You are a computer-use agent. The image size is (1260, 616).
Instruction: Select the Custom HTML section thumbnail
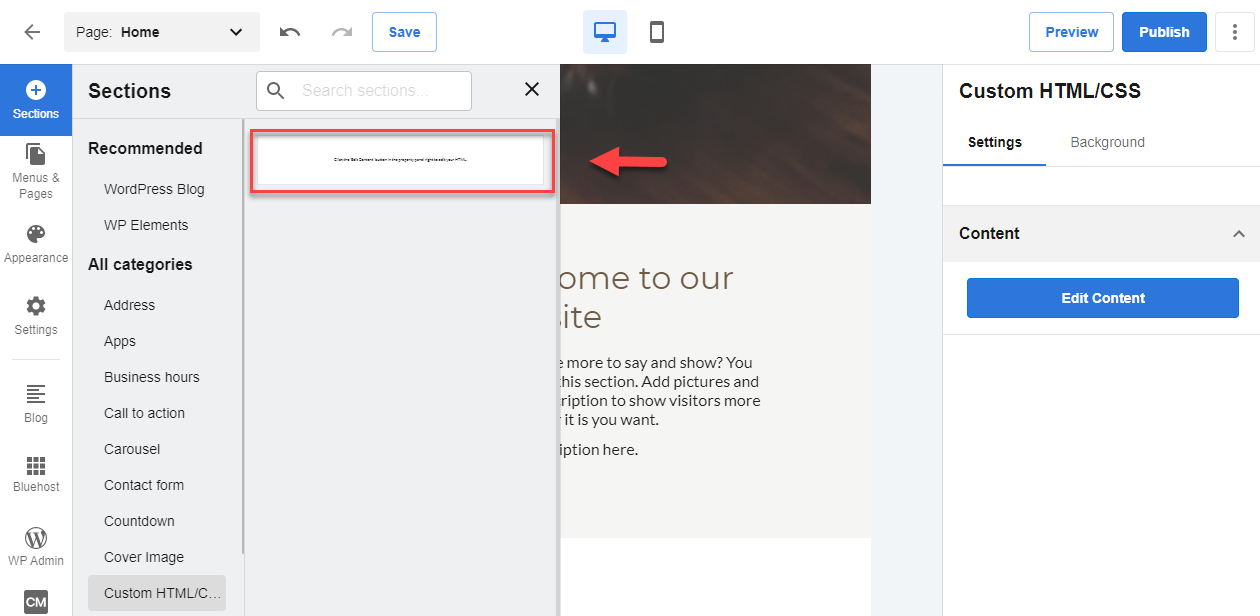[x=401, y=161]
